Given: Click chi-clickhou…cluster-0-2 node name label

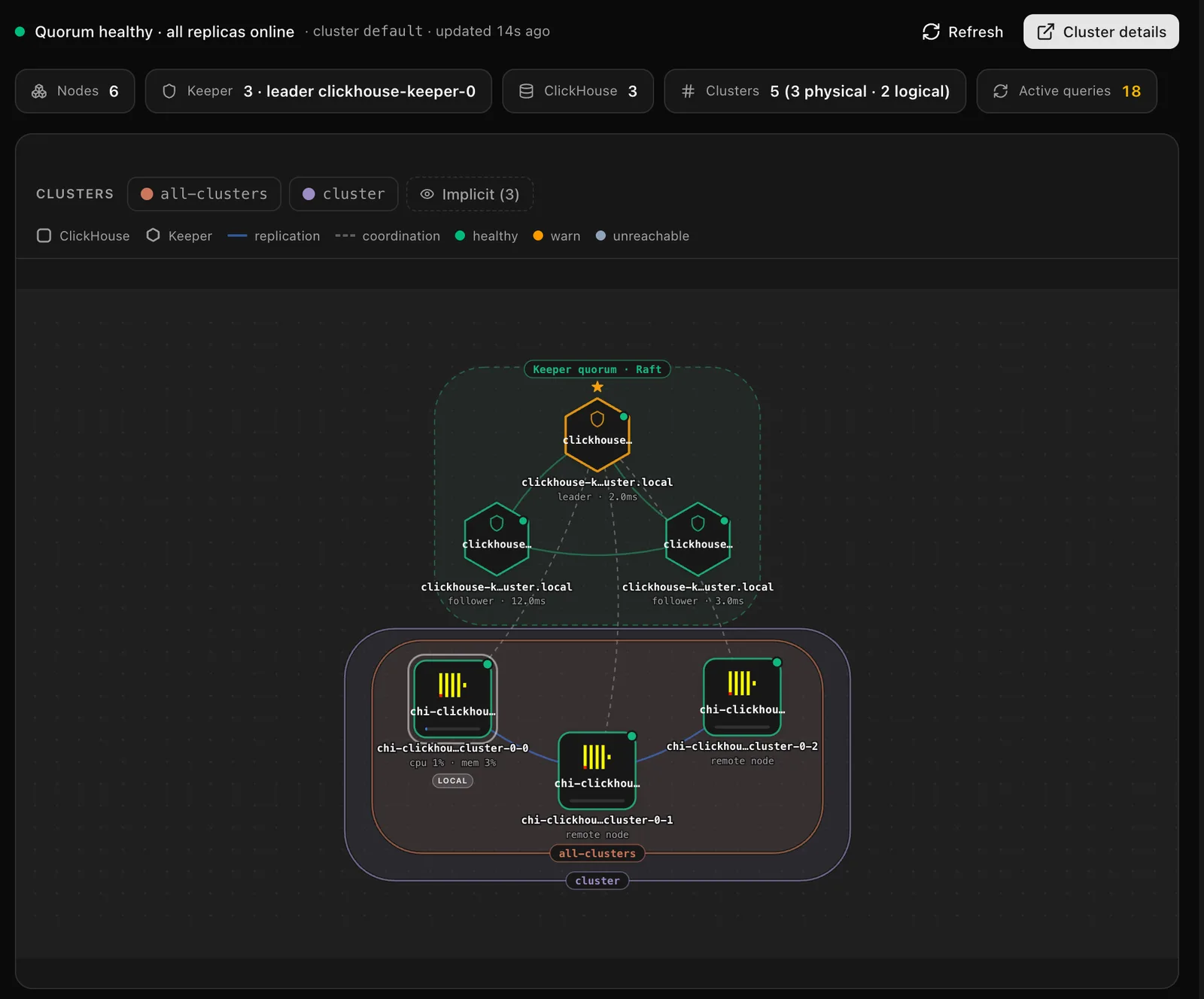Looking at the screenshot, I should coord(742,746).
